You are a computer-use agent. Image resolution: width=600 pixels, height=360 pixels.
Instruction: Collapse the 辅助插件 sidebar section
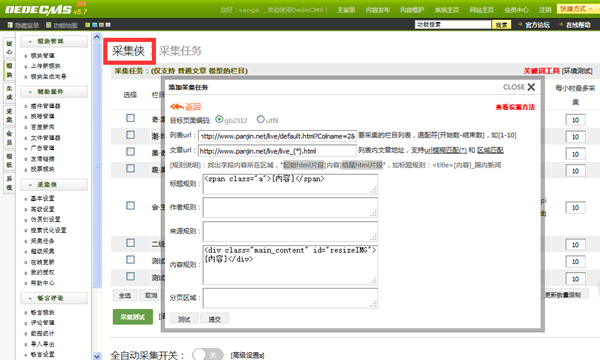[30, 92]
